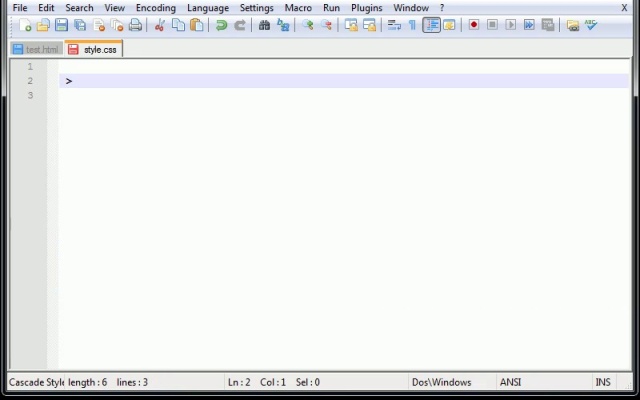Undo last action with green arrow
Image resolution: width=640 pixels, height=400 pixels.
pos(221,25)
